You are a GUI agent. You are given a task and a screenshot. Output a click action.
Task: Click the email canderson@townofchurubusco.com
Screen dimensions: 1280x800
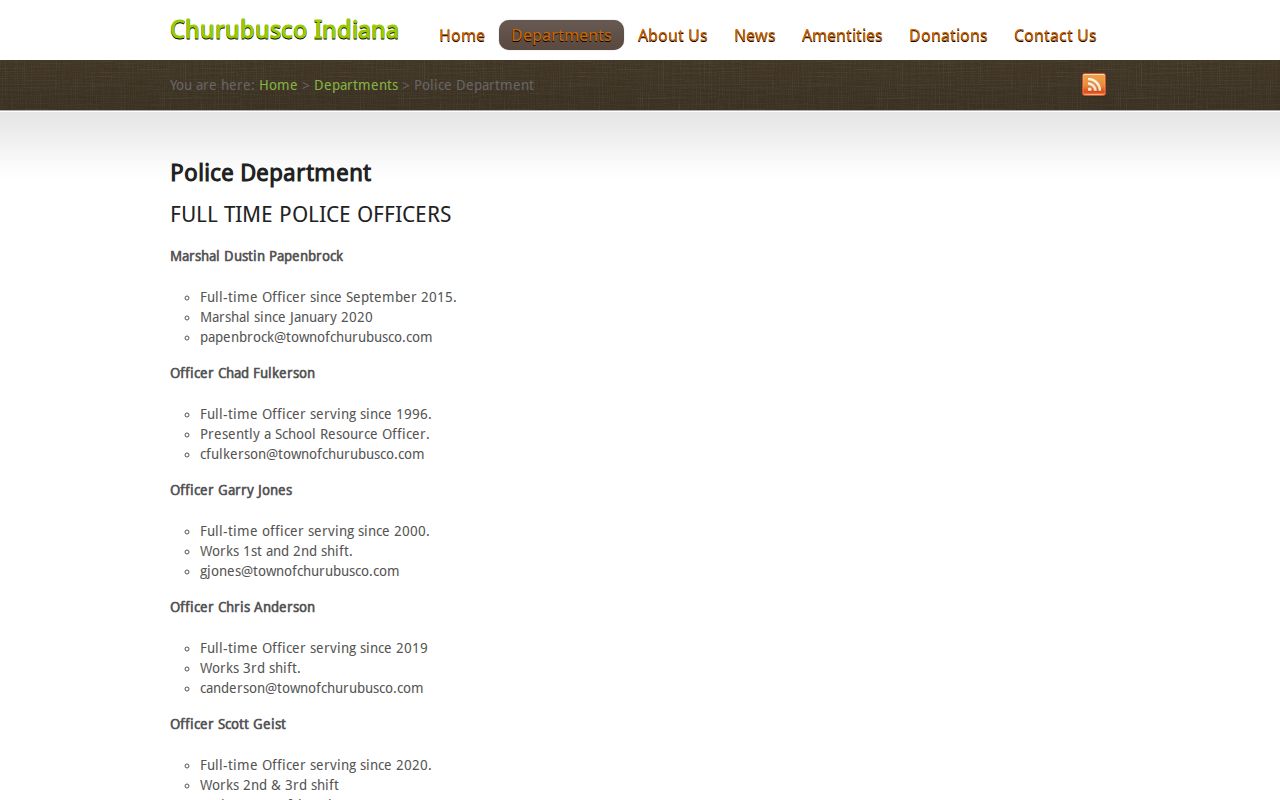[x=311, y=688]
